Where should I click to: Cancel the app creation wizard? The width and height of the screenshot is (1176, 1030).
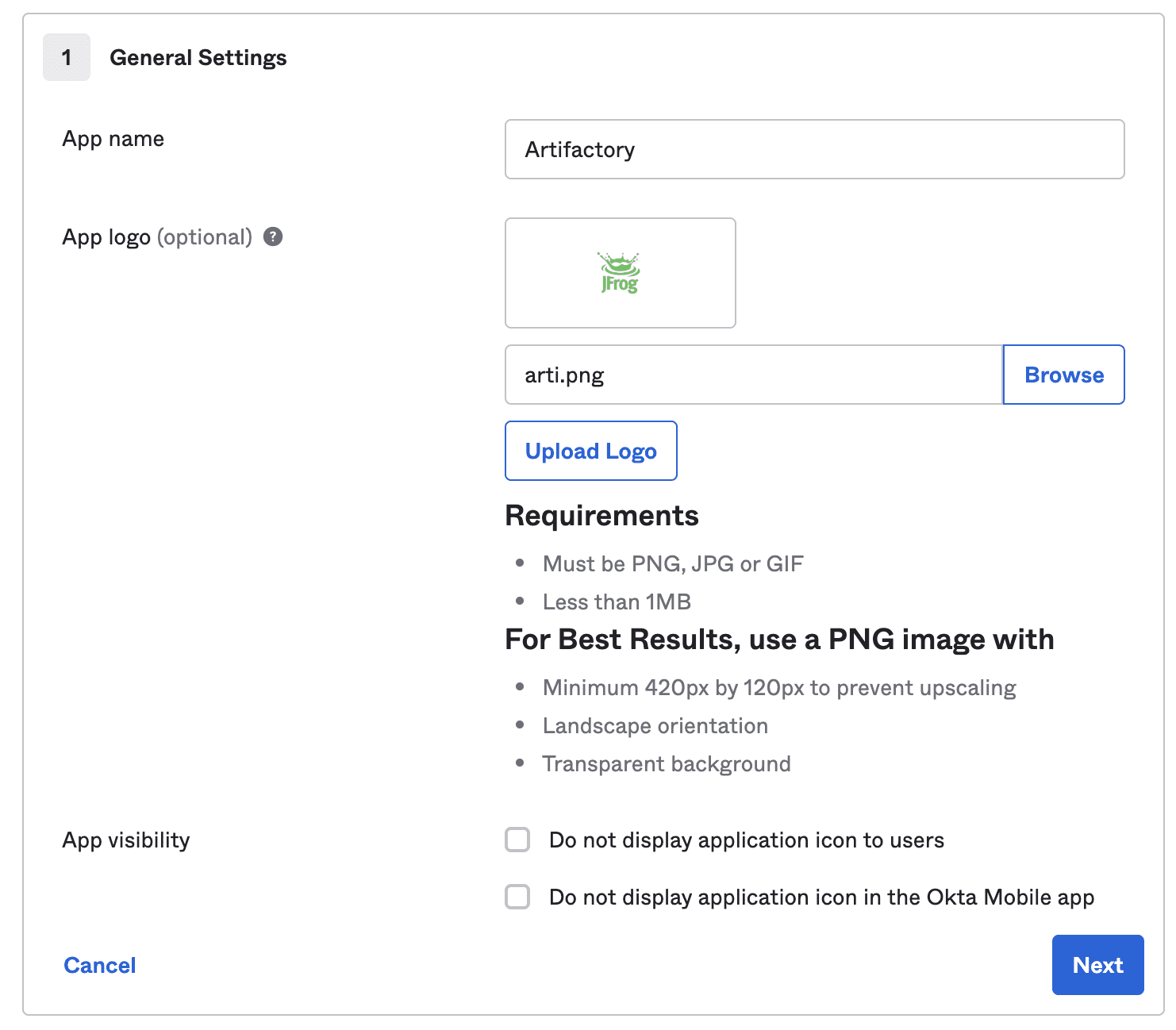100,965
